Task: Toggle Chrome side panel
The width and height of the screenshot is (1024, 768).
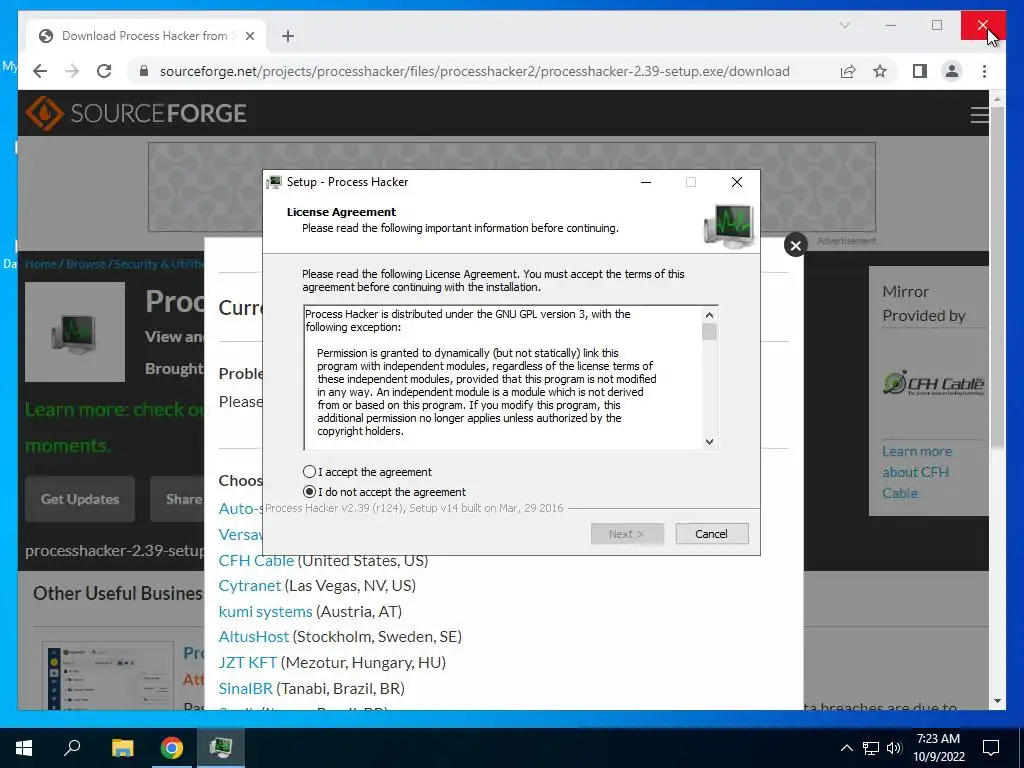Action: tap(920, 71)
